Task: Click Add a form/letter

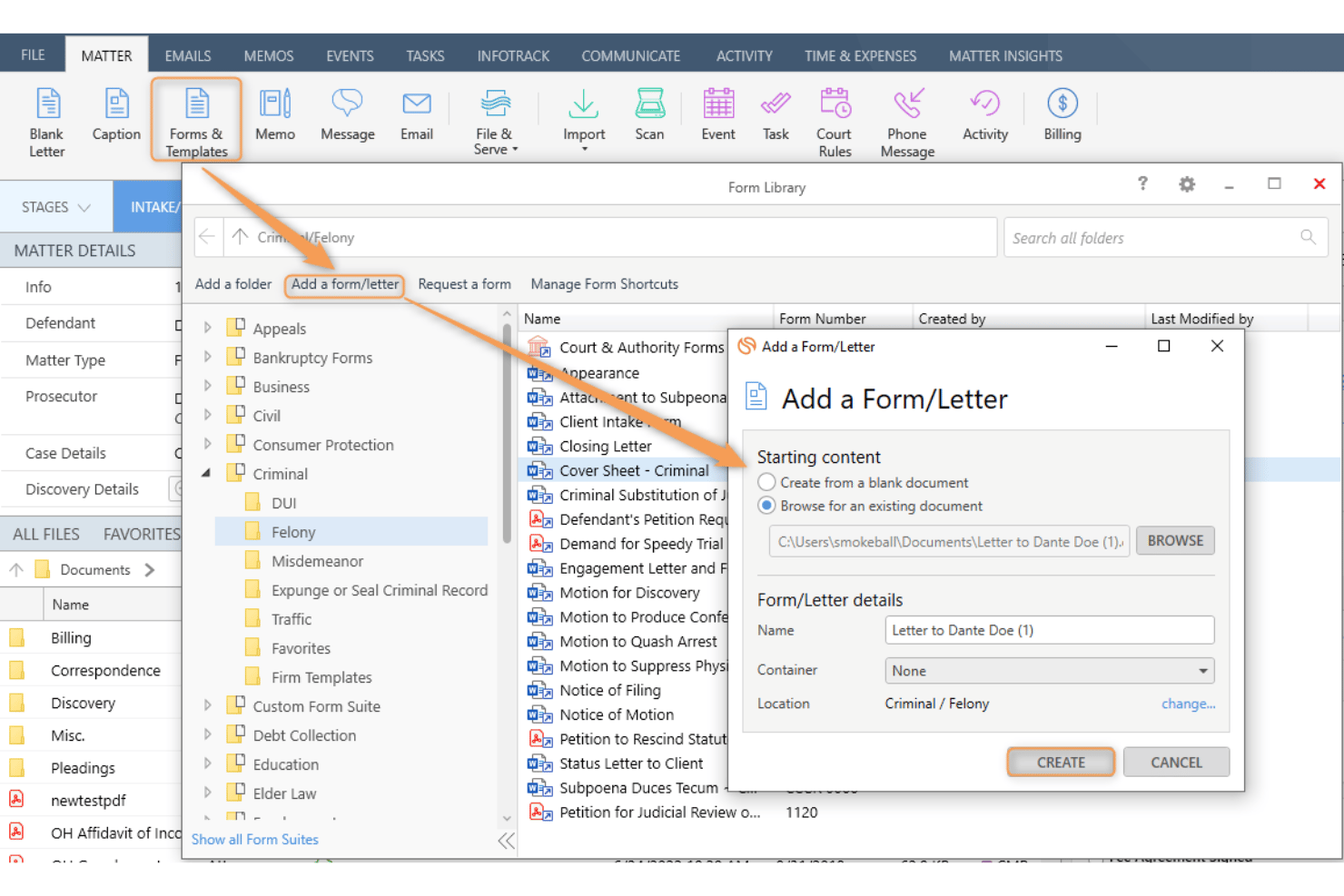Action: 345,284
